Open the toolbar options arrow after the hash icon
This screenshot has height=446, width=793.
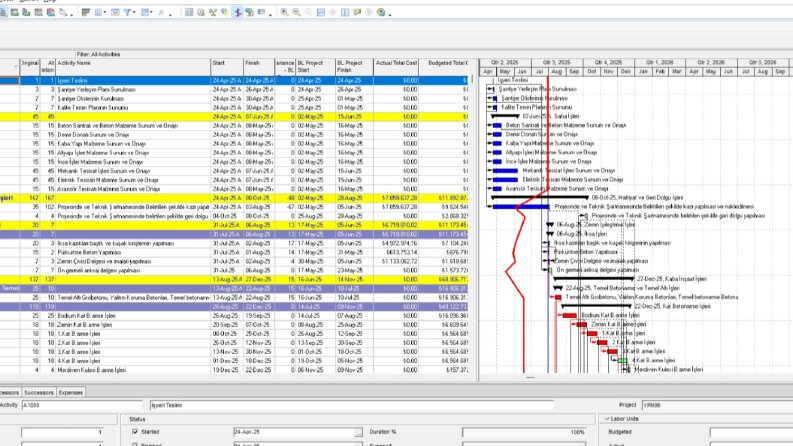170,14
